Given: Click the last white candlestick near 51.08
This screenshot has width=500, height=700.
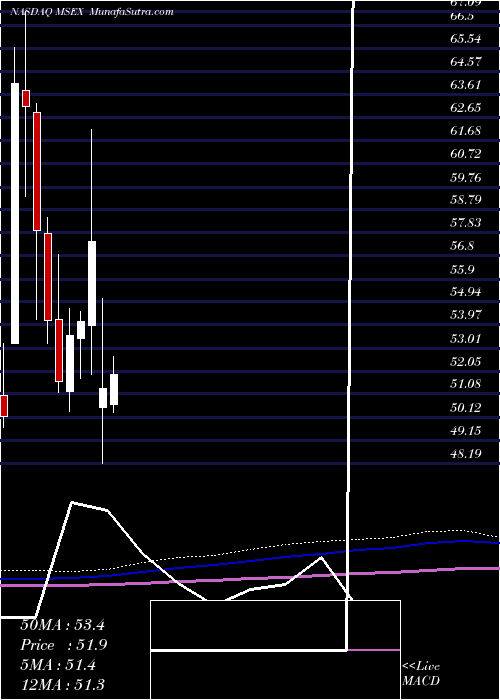Looking at the screenshot, I should pyautogui.click(x=114, y=389).
